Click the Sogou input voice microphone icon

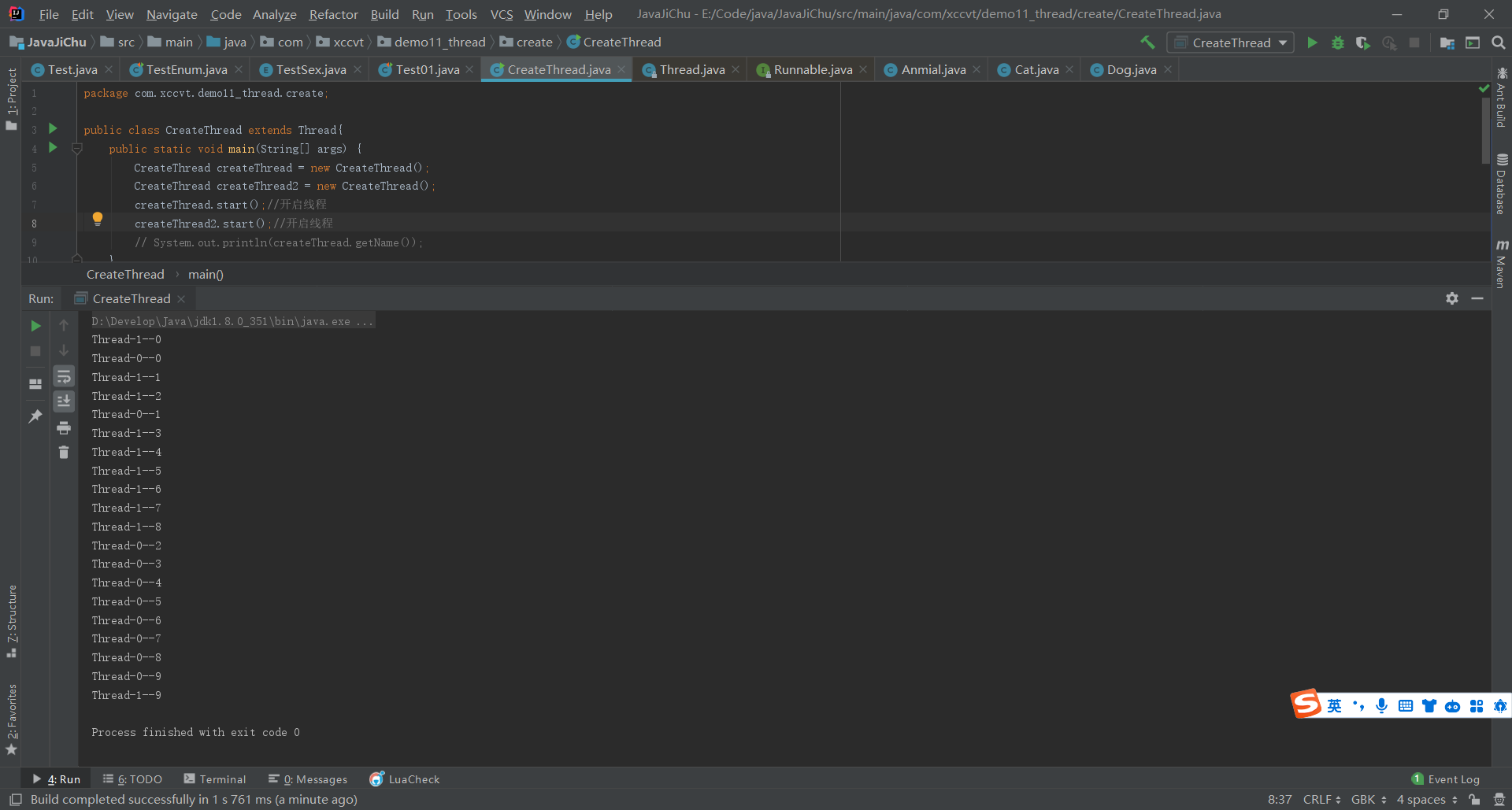click(1381, 705)
